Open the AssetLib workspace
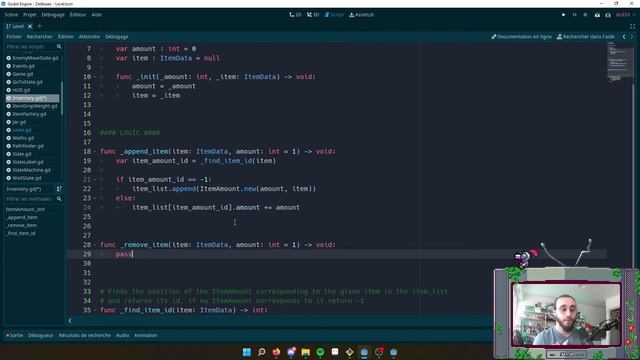Viewport: 640px width, 360px height. click(x=362, y=15)
